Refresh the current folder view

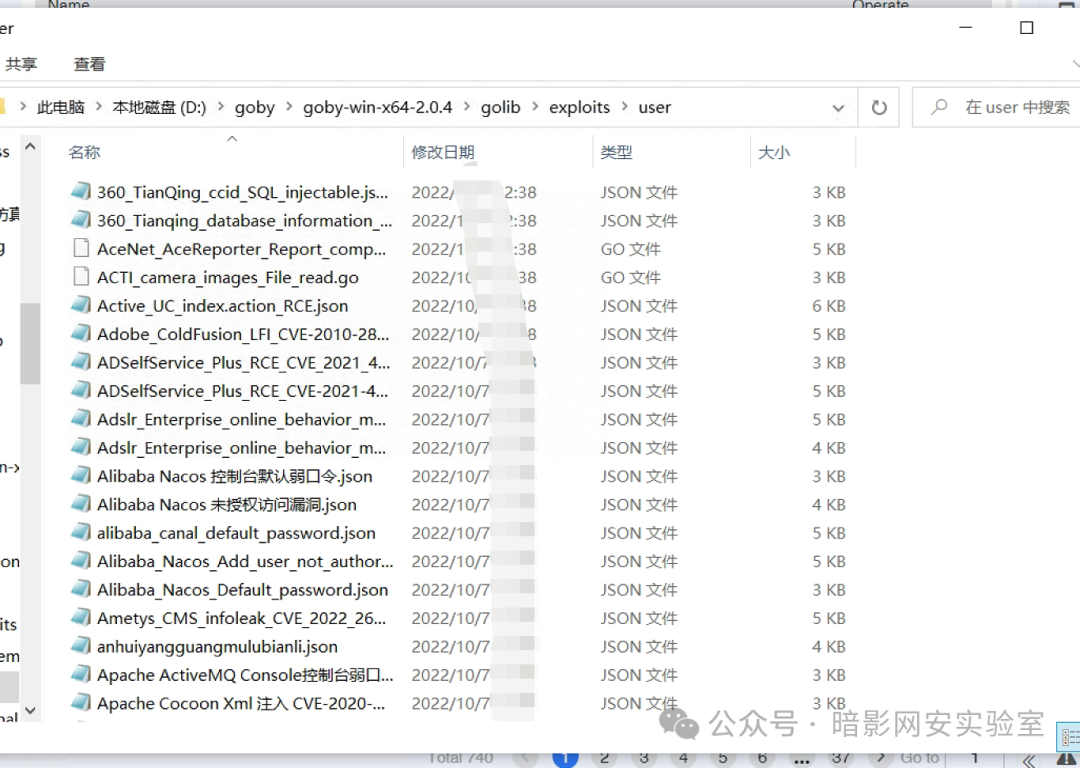pos(879,107)
